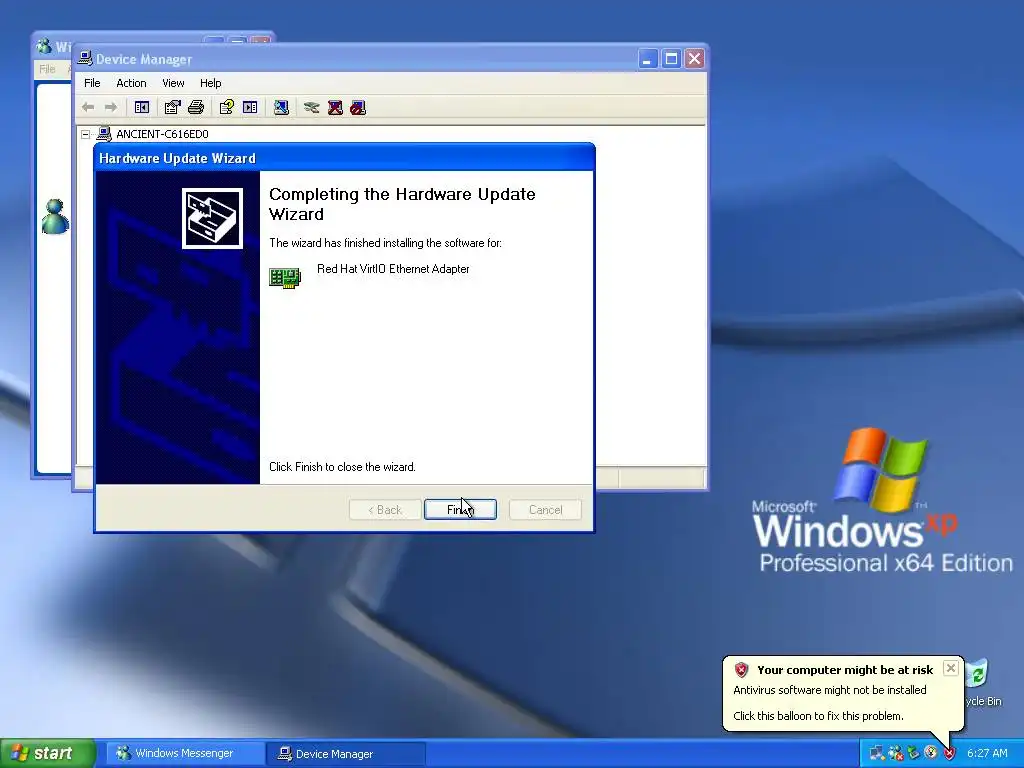This screenshot has height=768, width=1024.
Task: Close the security warning balloon
Action: point(951,668)
